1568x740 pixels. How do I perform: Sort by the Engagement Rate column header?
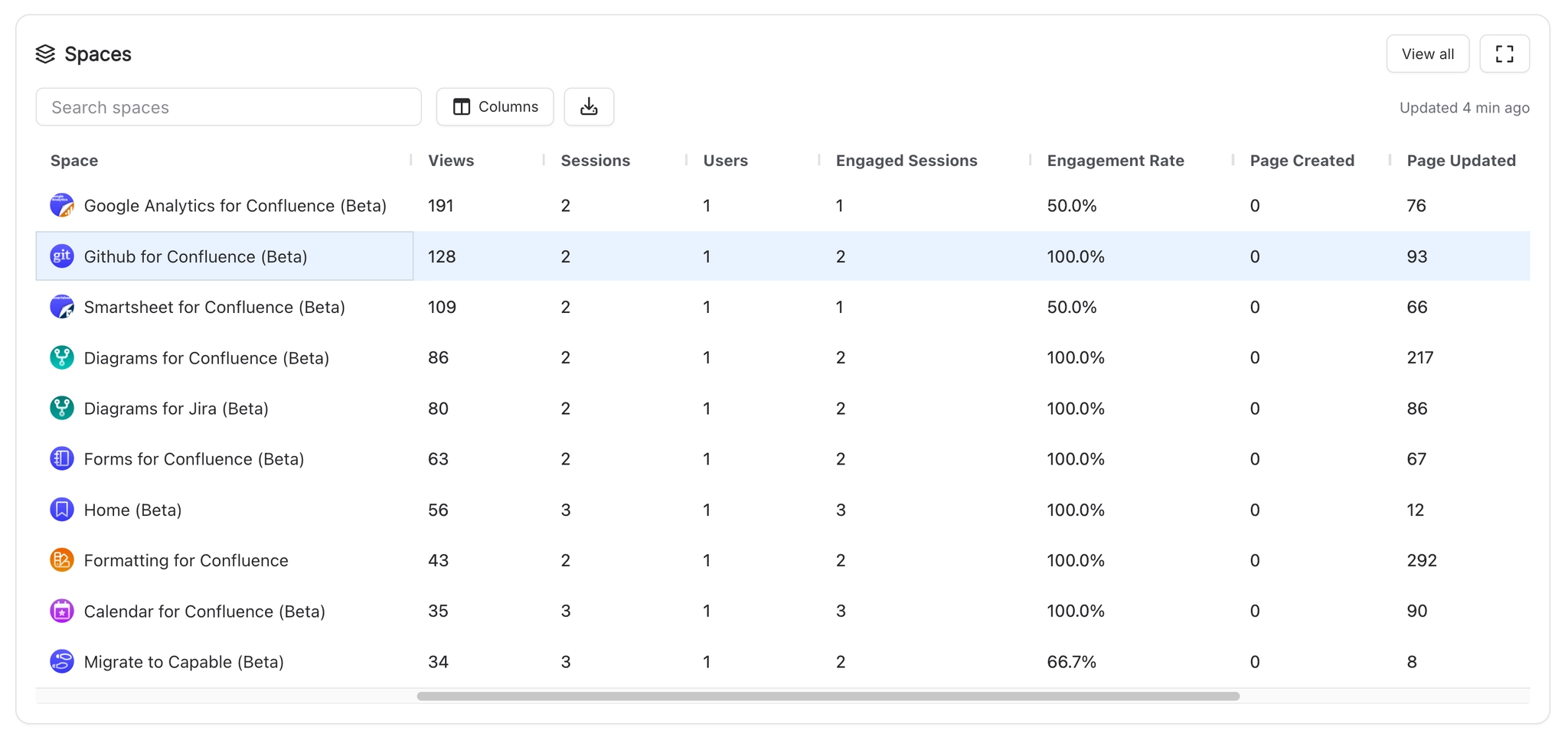(x=1116, y=161)
